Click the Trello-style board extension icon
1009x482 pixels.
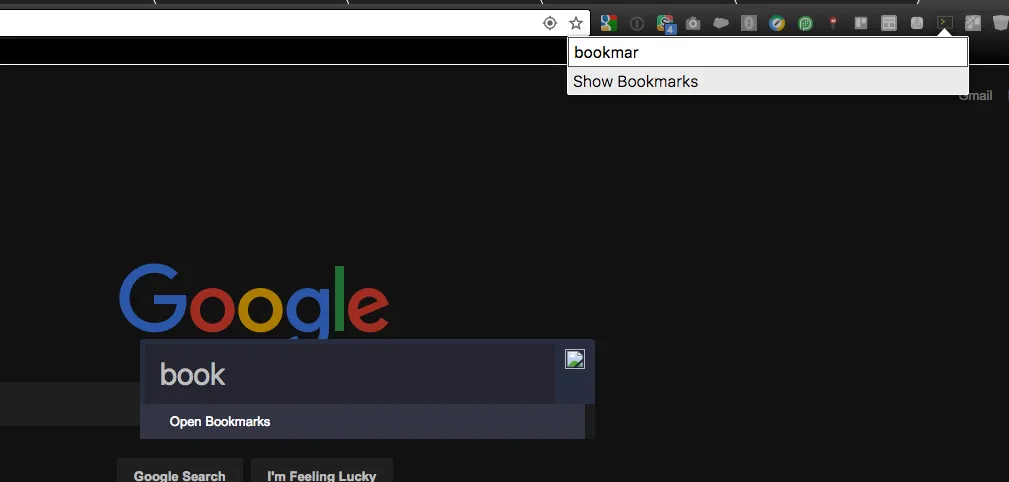(x=860, y=23)
